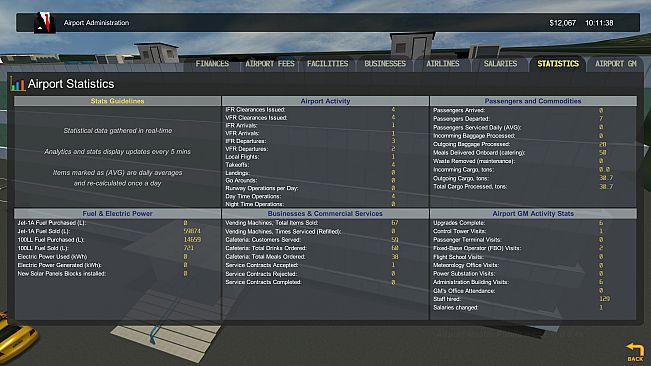
Task: Click the Stats Guidelines section header
Action: coord(117,101)
